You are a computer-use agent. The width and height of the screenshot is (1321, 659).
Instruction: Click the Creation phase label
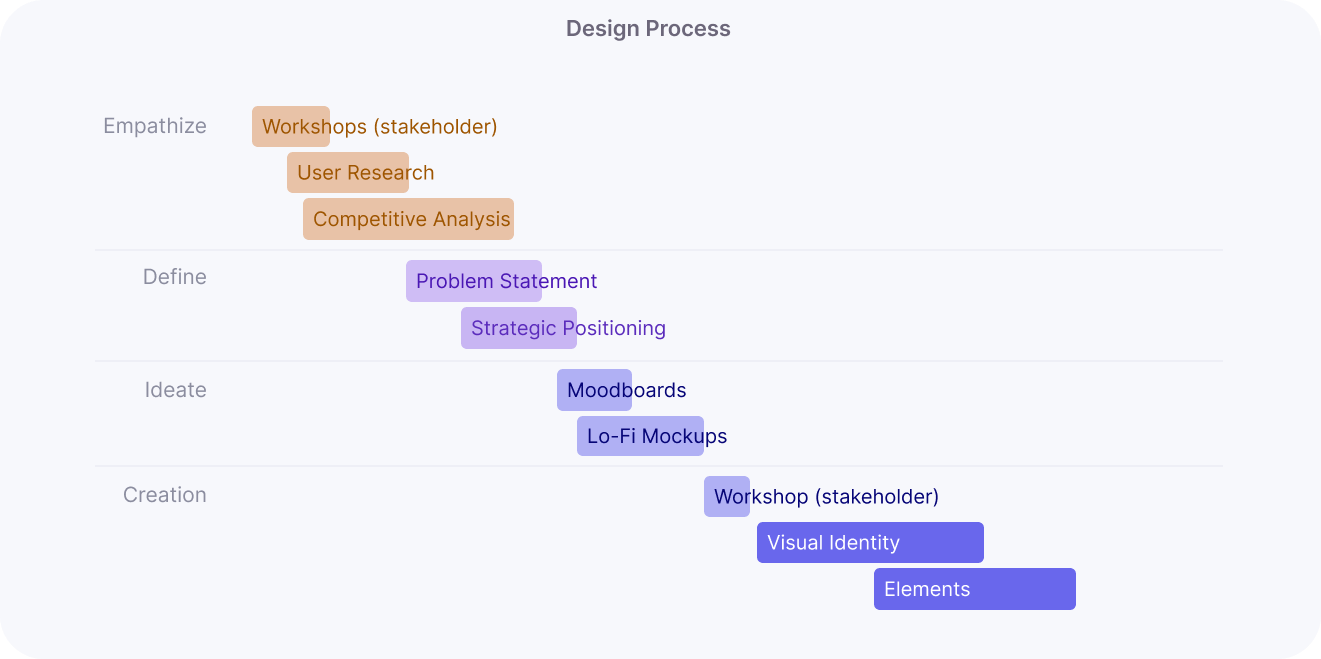(165, 495)
